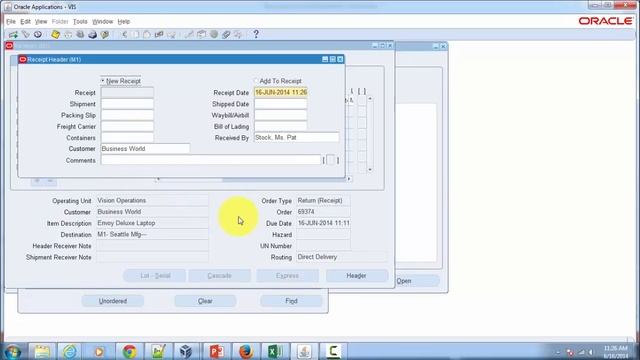Click into the Containers field

coord(127,138)
